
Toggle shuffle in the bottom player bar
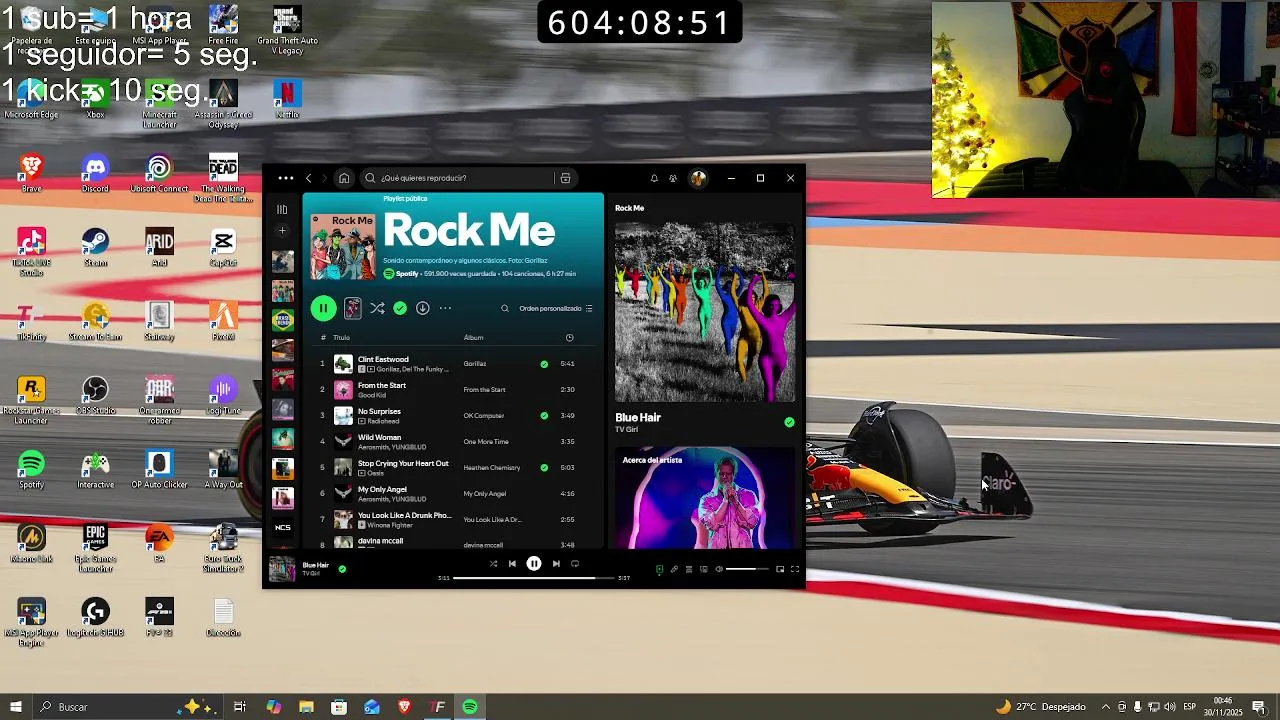[x=493, y=564]
